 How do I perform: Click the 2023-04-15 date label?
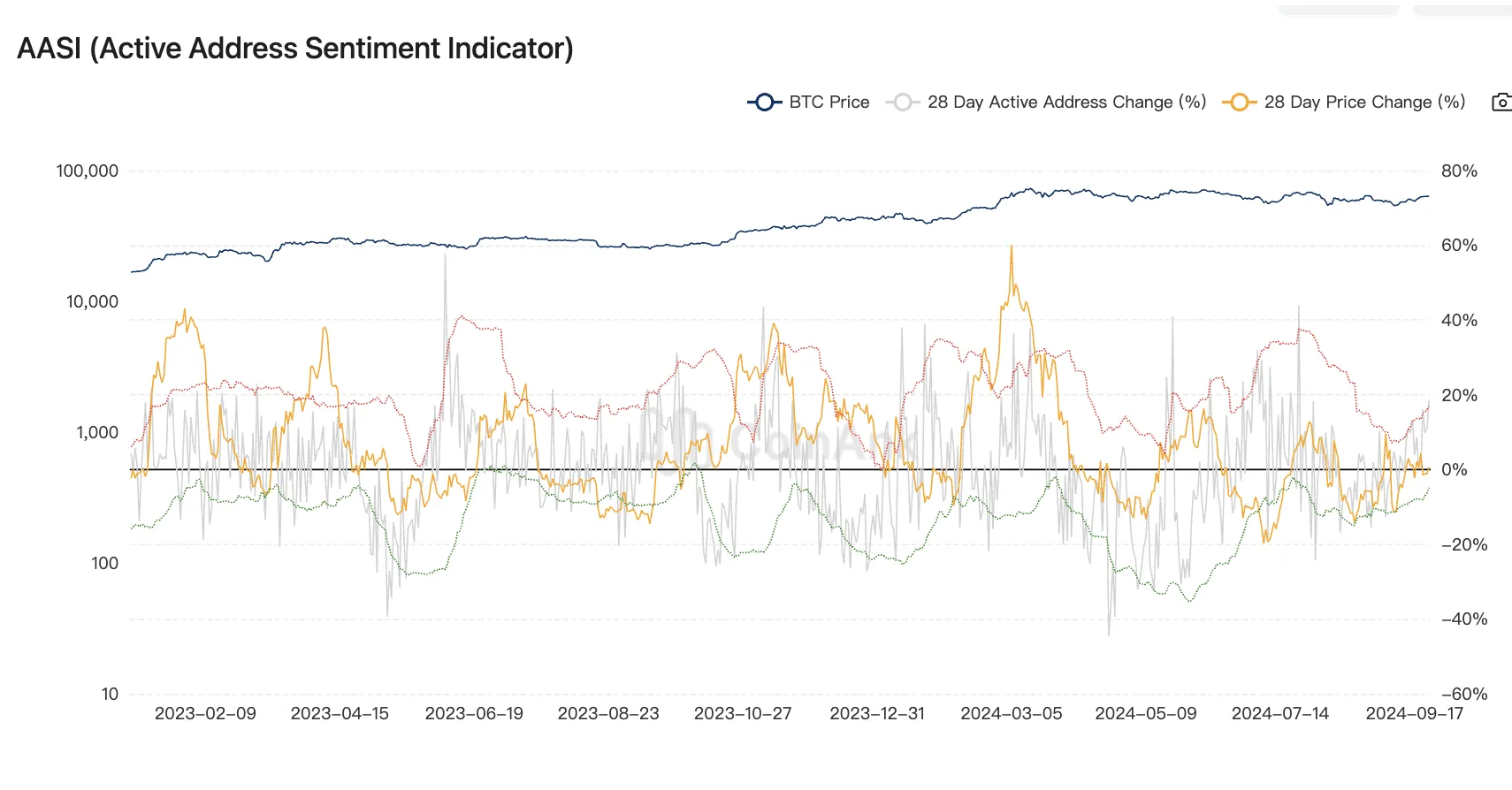[340, 713]
